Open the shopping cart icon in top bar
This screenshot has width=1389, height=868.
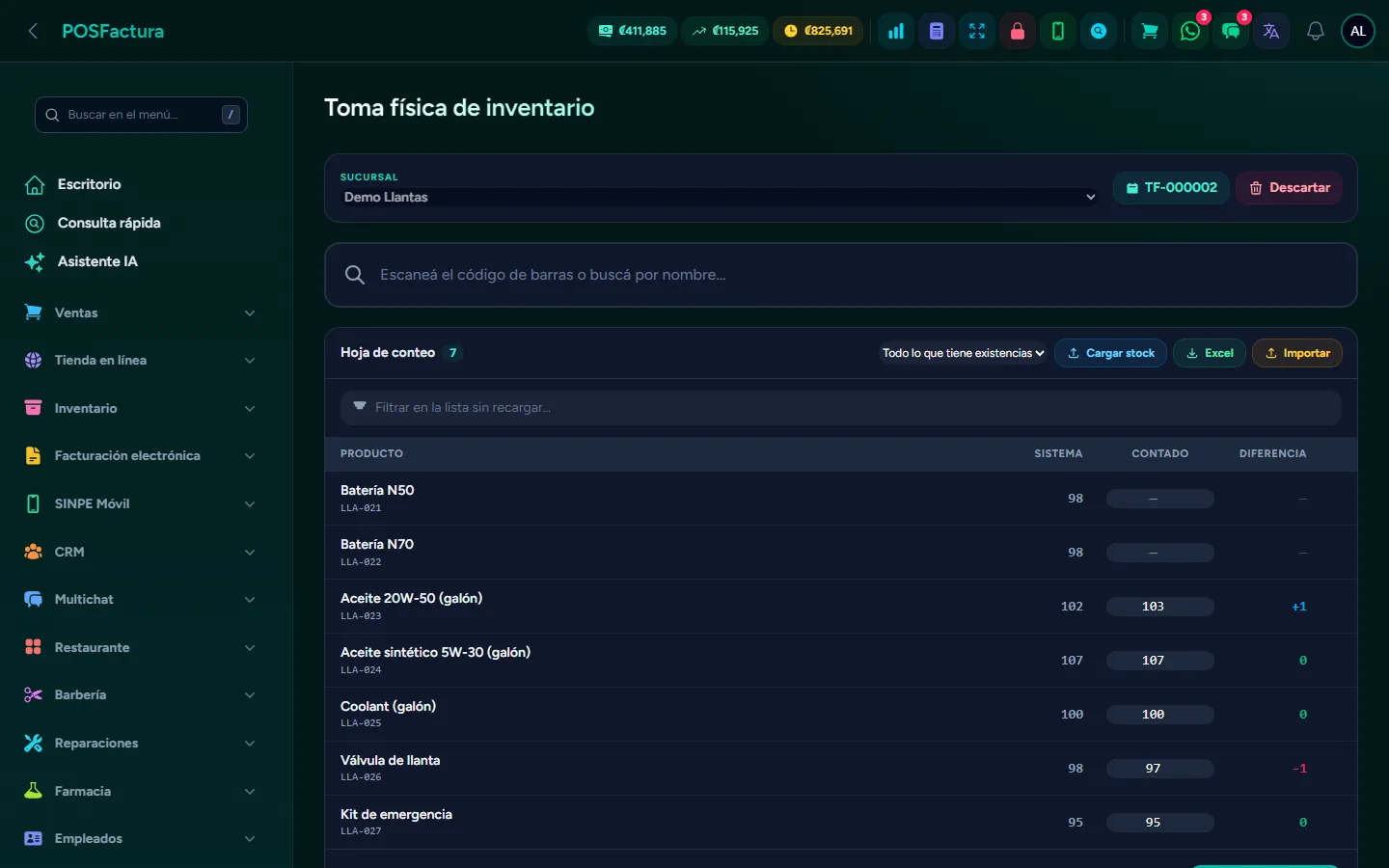point(1150,31)
